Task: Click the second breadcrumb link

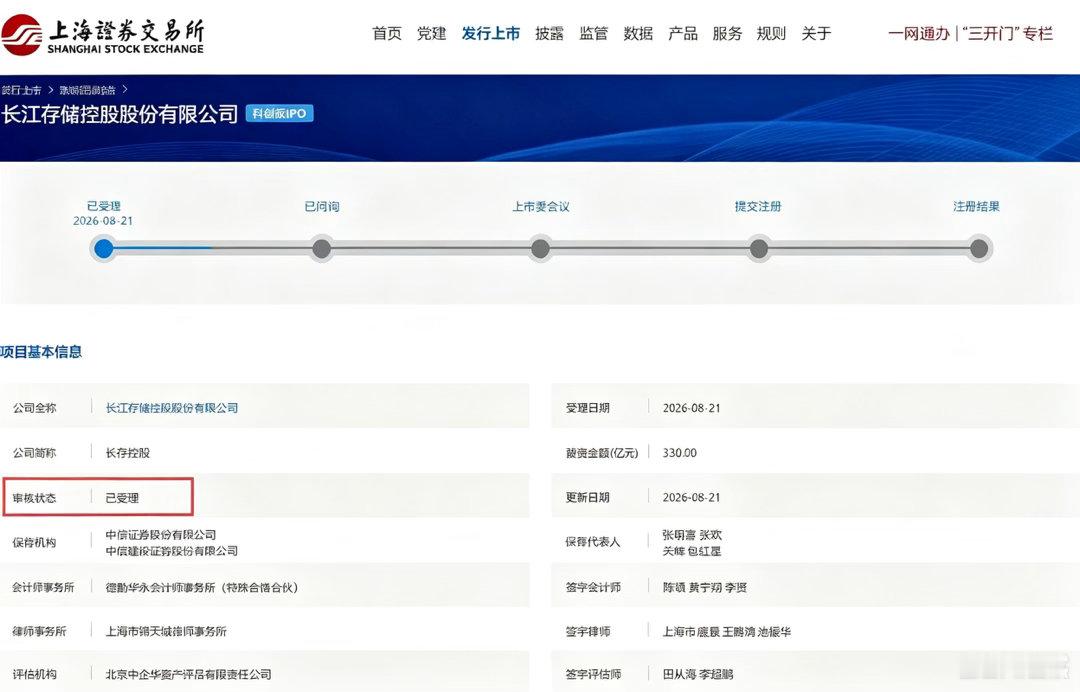Action: (87, 90)
